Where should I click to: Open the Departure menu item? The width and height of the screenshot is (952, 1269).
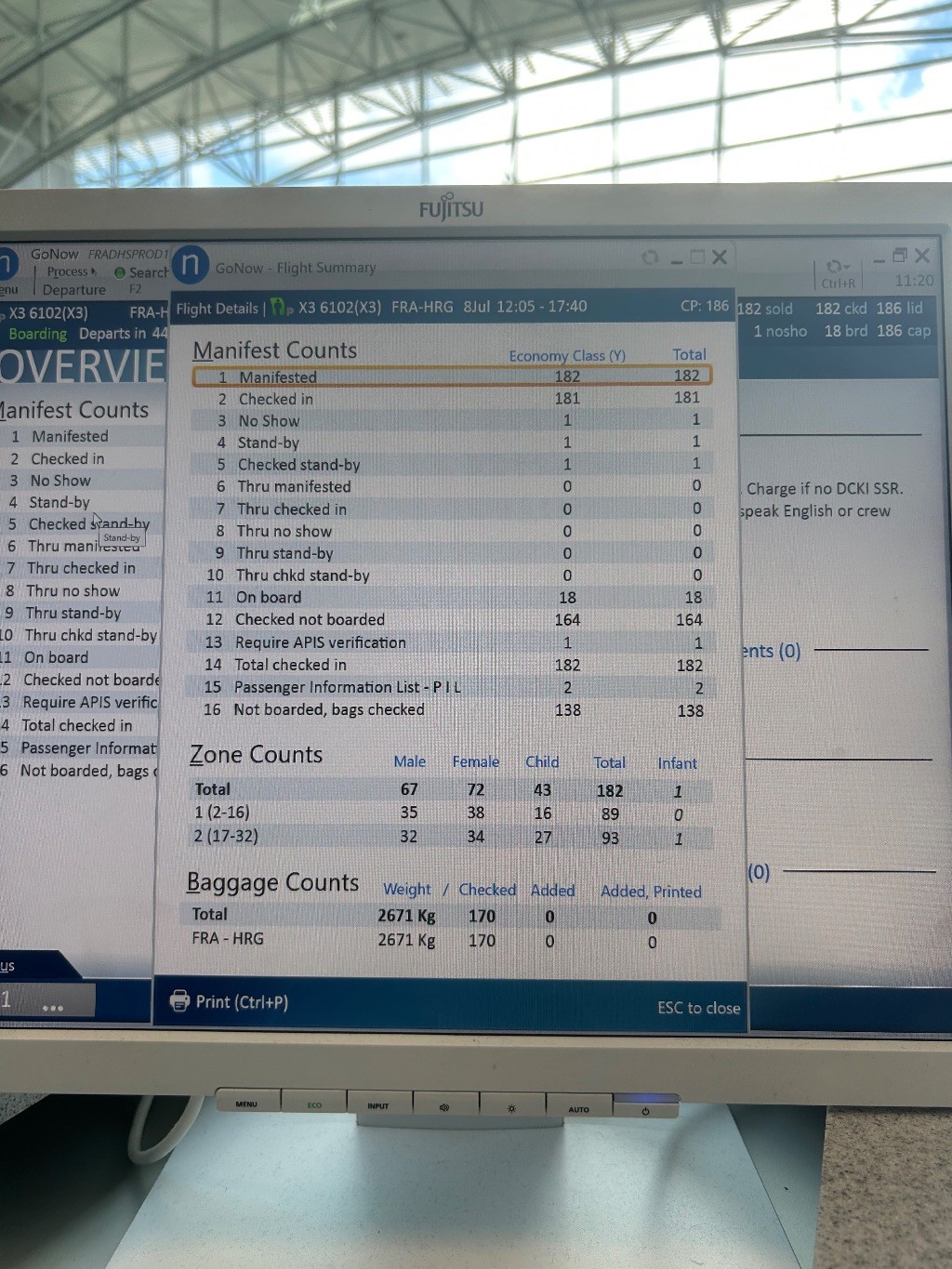[74, 289]
